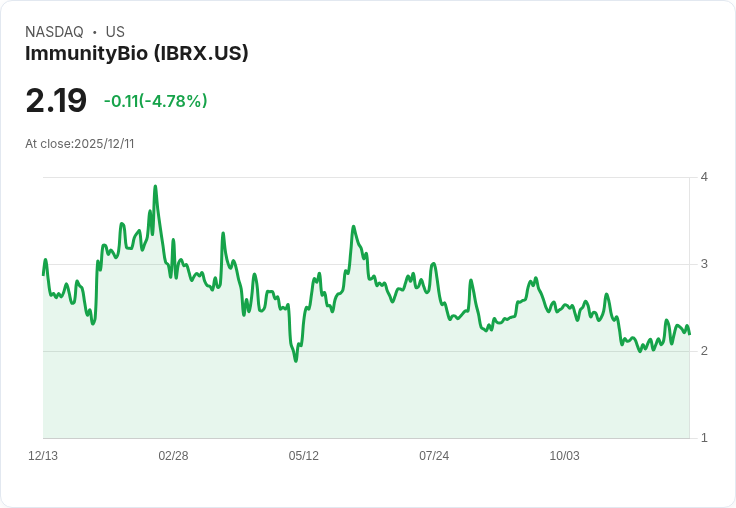The width and height of the screenshot is (736, 508).
Task: Click the 4 label on the price axis
Action: tap(704, 177)
